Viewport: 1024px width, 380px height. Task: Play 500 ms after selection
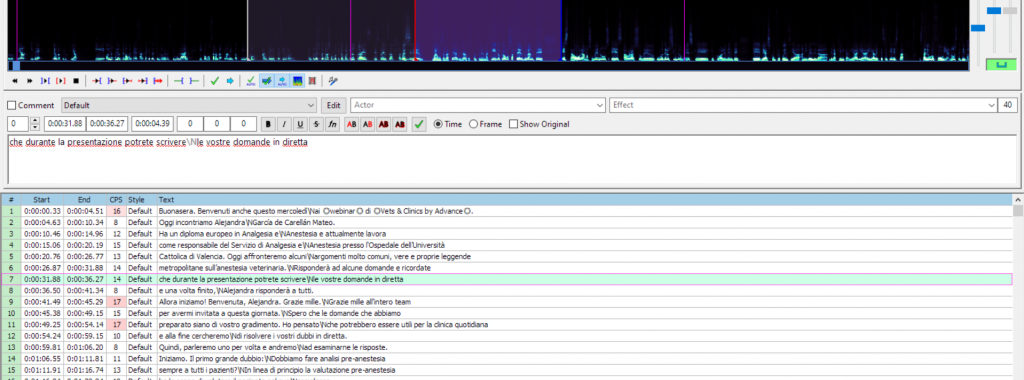[112, 81]
